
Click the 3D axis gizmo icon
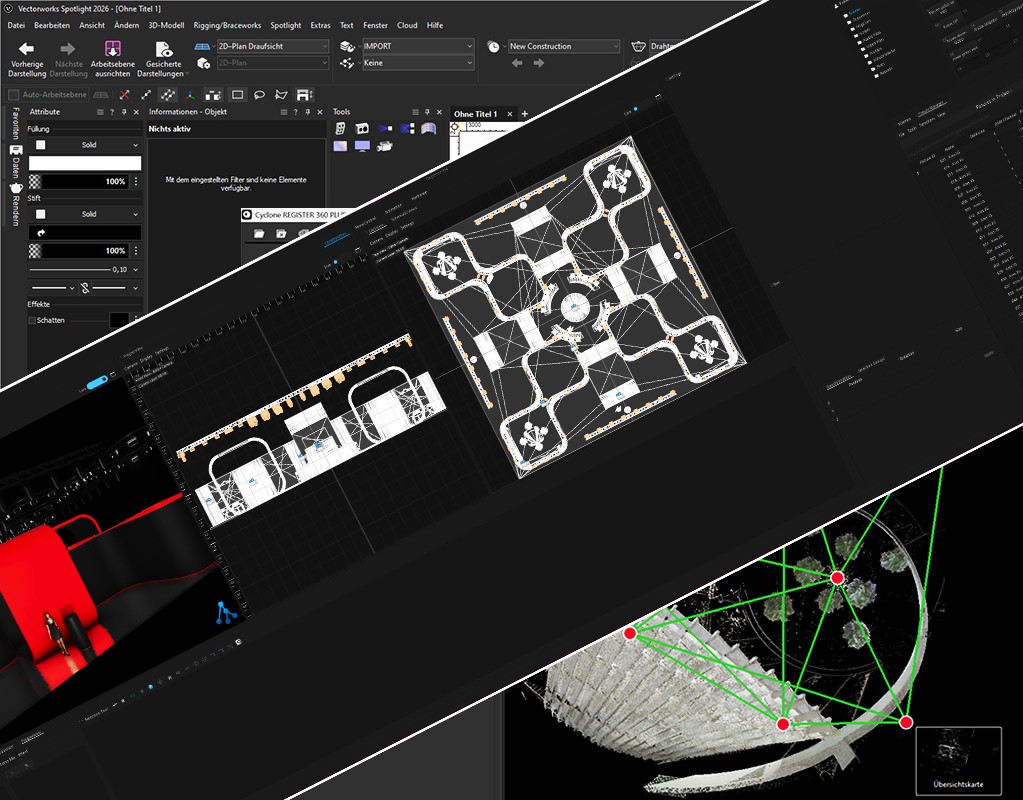190,95
